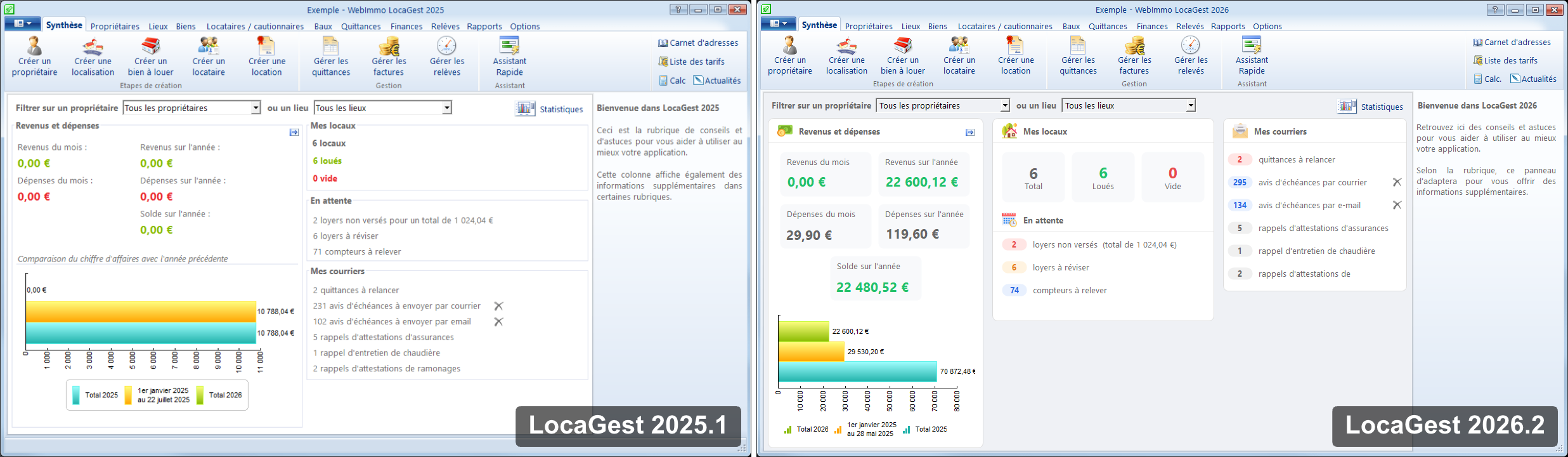Viewport: 1568px width, 457px height.
Task: Launch Assistant Rapide in LocaGest 2025 window
Action: [x=510, y=56]
